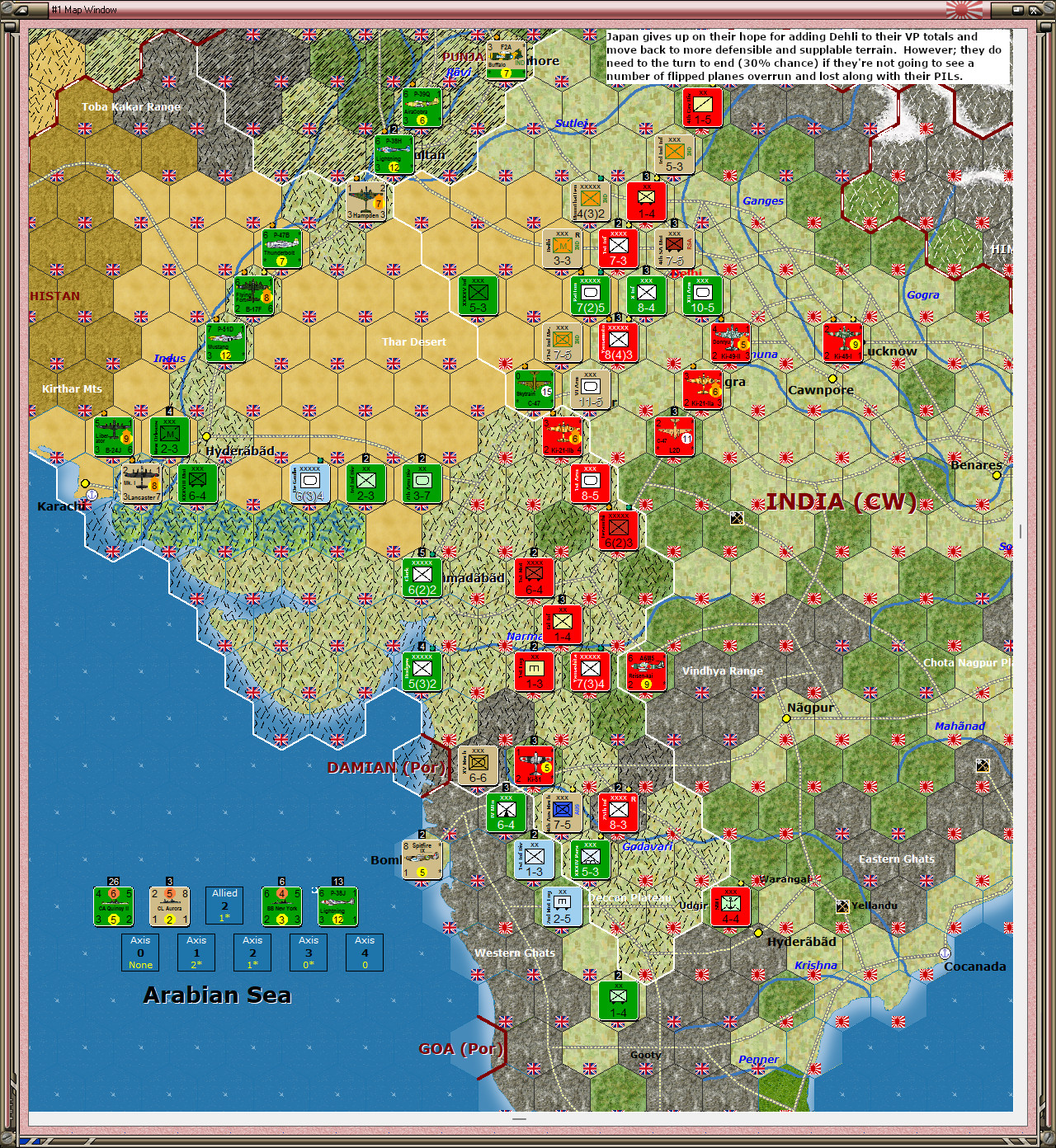Select the Delhi 3-3 militia counter
Image resolution: width=1056 pixels, height=1148 pixels.
click(563, 249)
